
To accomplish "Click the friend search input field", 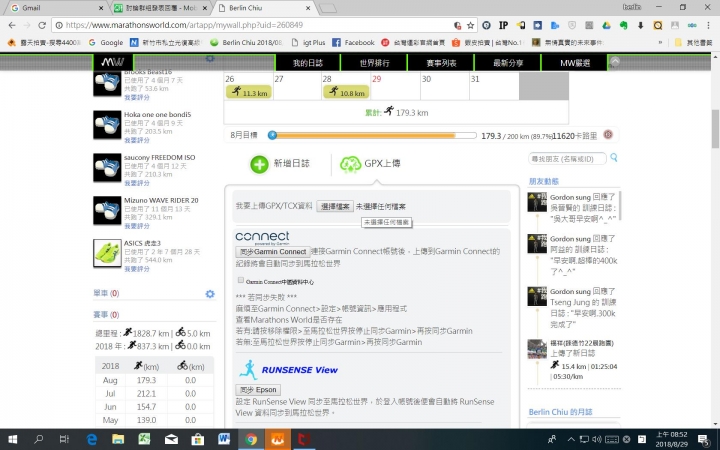I will coord(567,159).
